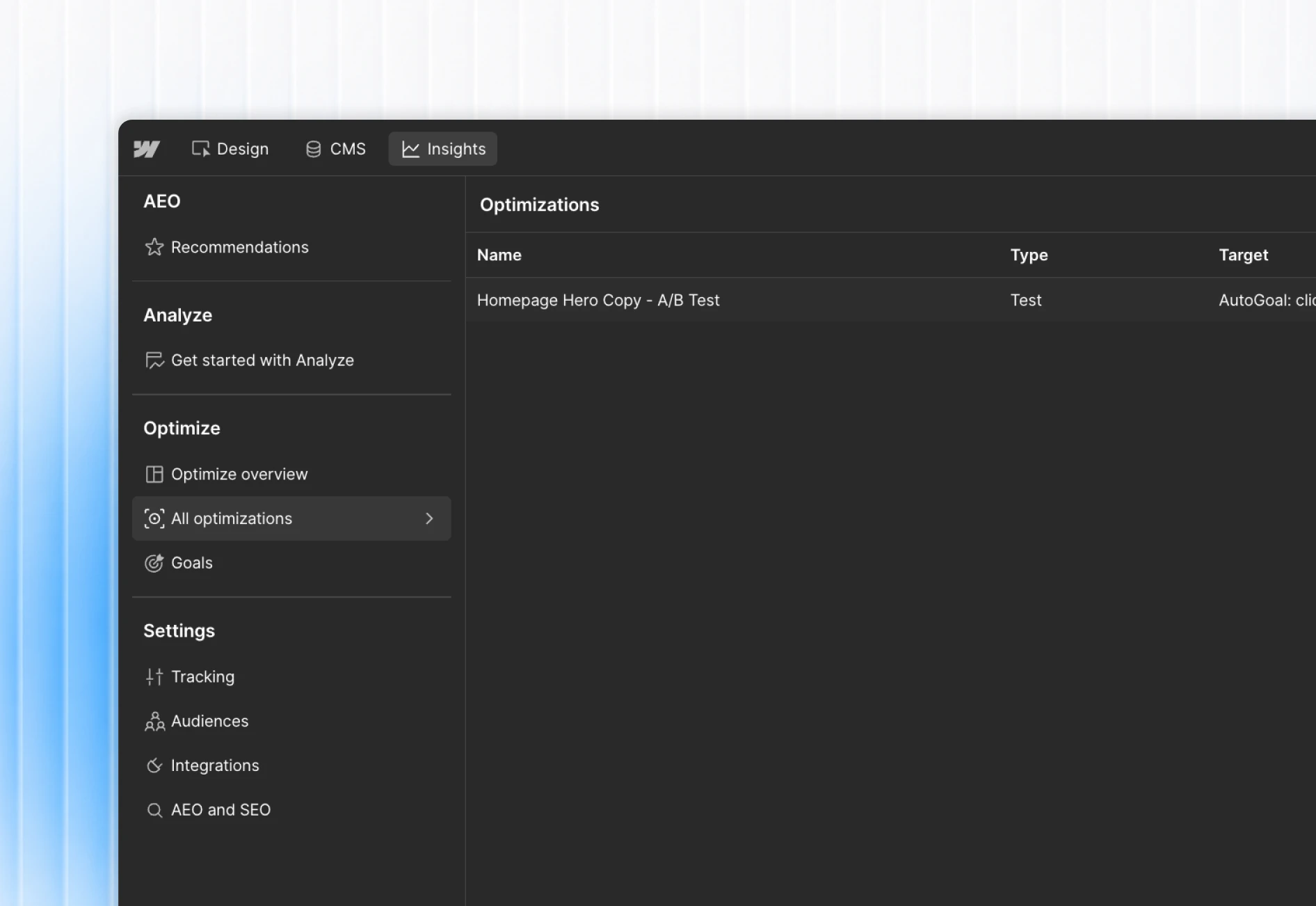
Task: Click the Settings section heading
Action: tap(179, 631)
